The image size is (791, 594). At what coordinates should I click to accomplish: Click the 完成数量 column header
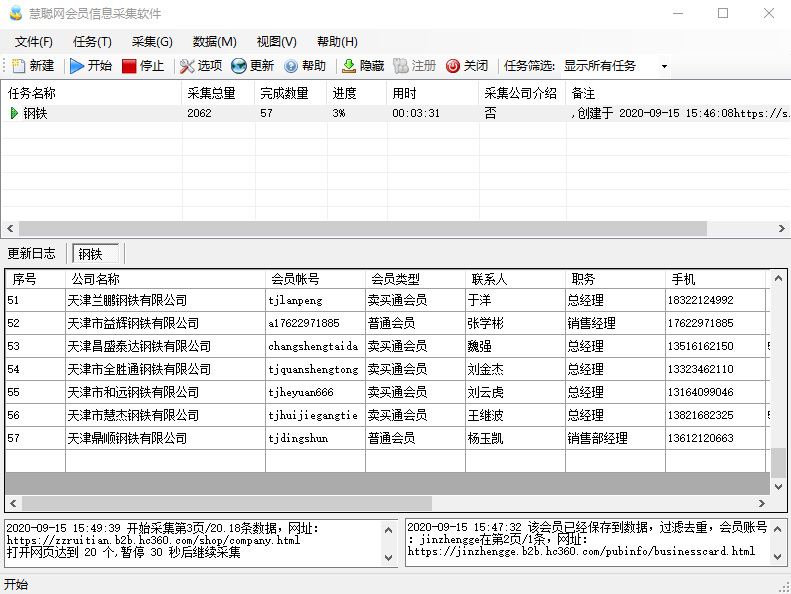click(x=291, y=93)
